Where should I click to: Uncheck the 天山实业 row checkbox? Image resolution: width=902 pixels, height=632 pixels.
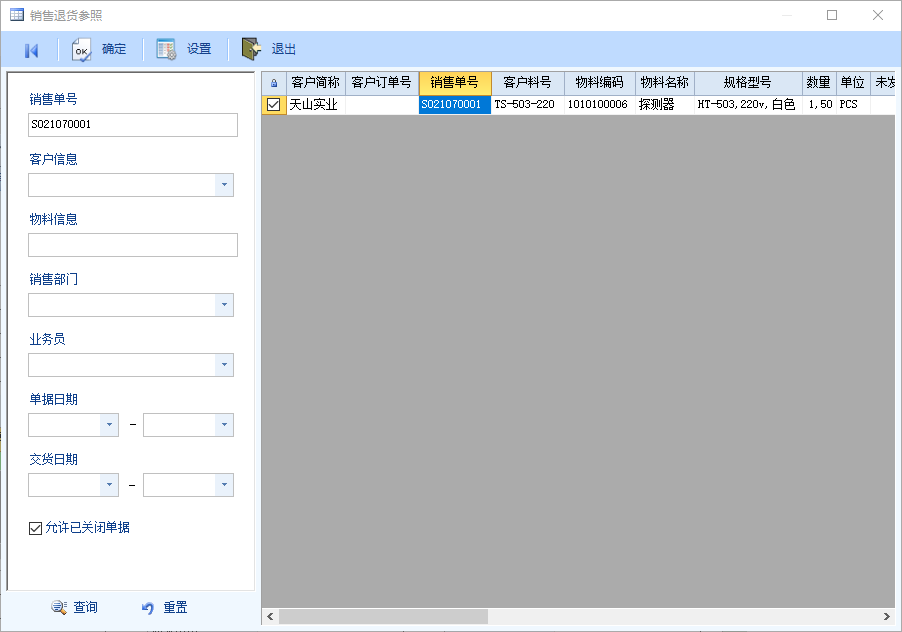click(274, 105)
